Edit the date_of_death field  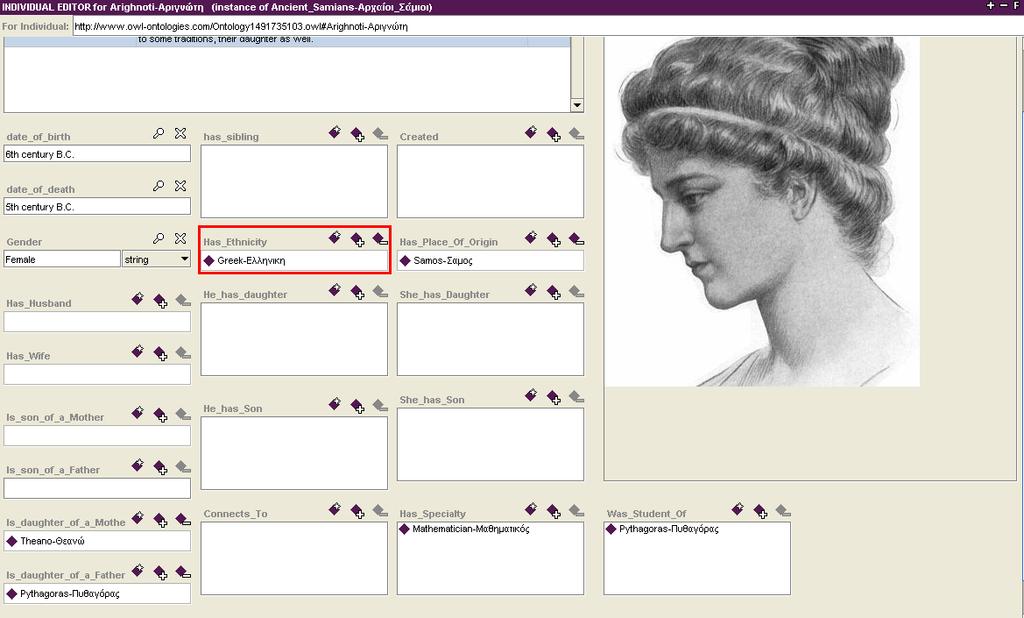tap(97, 206)
